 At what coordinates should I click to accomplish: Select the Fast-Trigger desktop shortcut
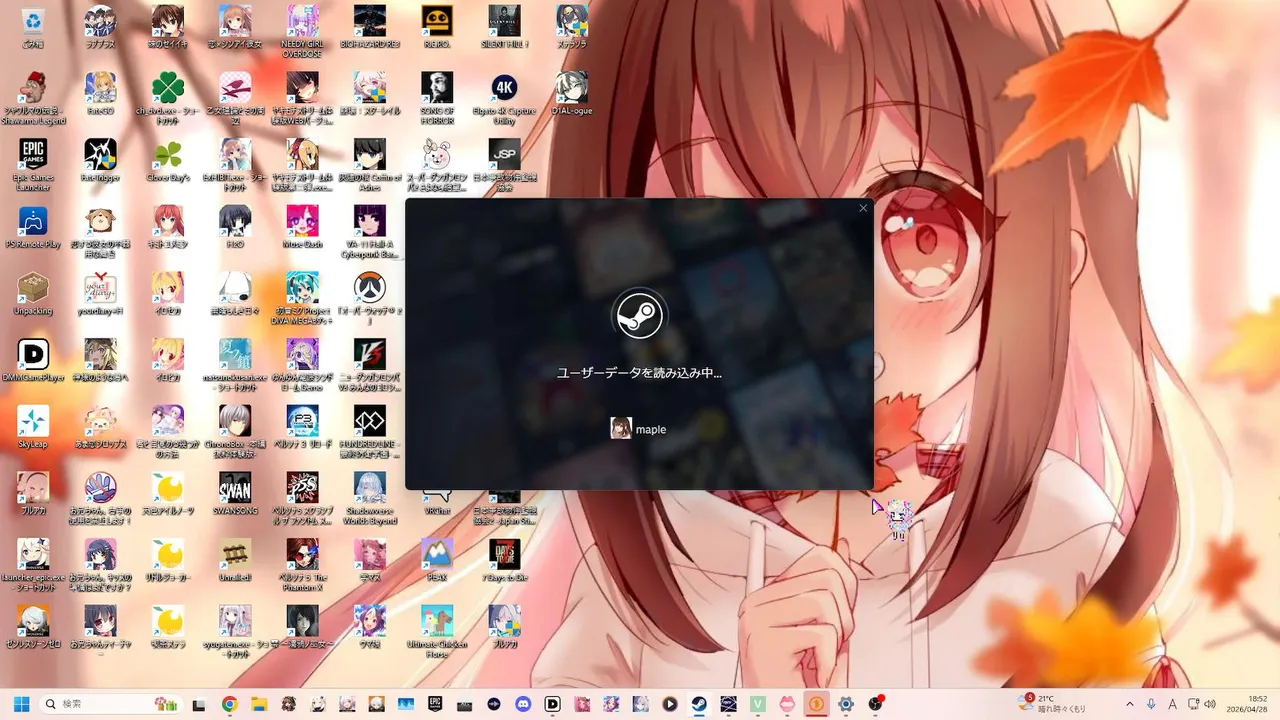[100, 161]
